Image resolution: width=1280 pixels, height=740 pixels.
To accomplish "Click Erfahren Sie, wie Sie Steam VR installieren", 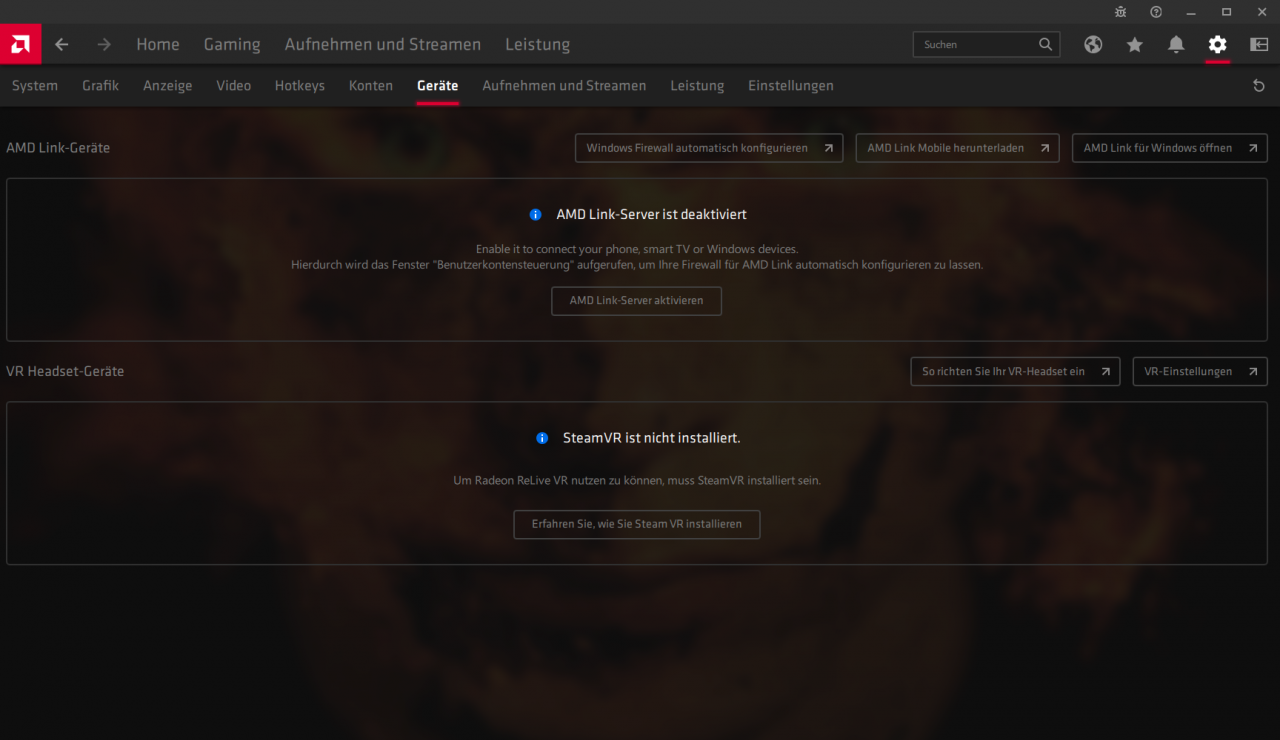I will click(637, 524).
